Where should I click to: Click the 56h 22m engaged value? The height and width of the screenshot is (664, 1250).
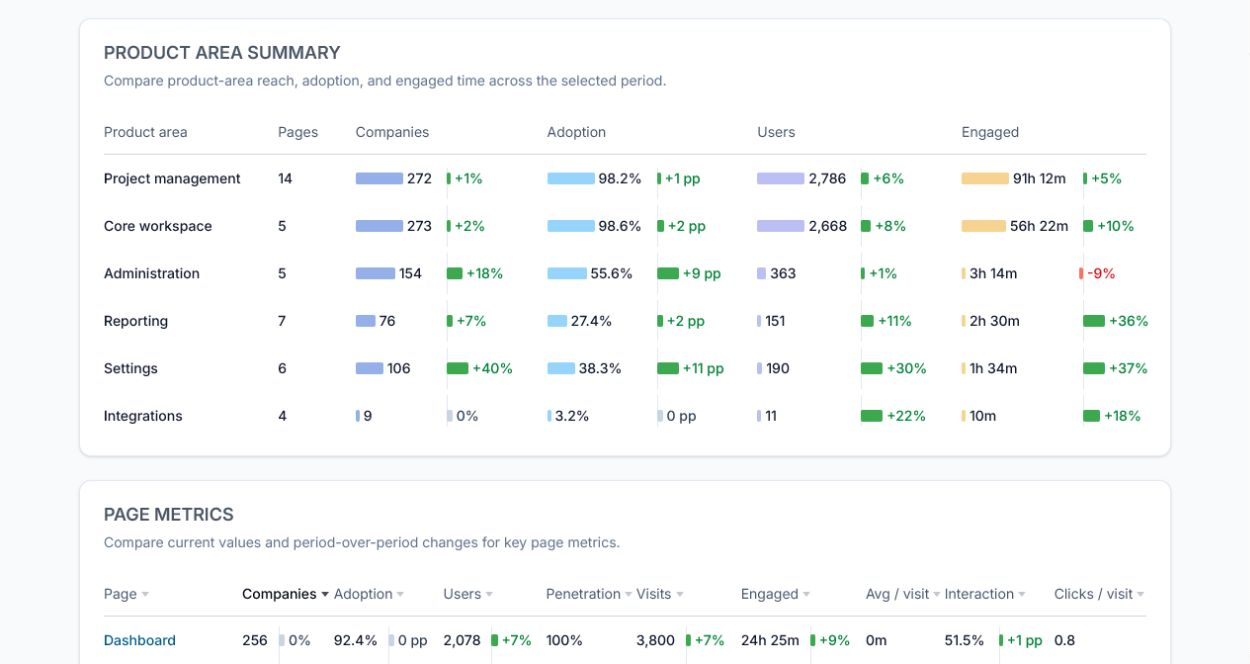point(1039,226)
